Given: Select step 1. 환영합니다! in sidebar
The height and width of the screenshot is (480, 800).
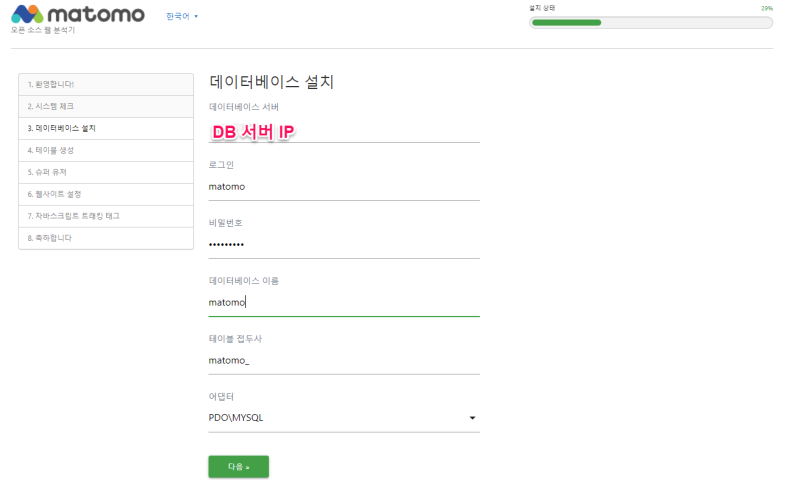Looking at the screenshot, I should coord(106,84).
